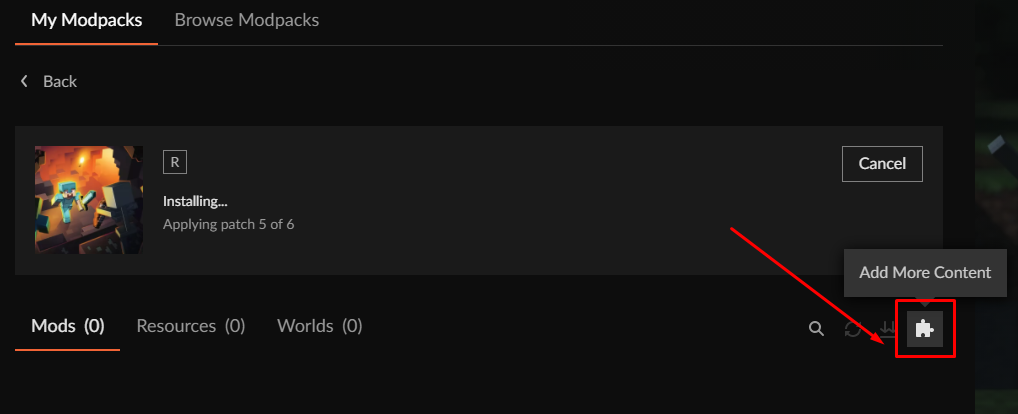Click the refresh mods icon
The height and width of the screenshot is (414, 1018).
pos(853,328)
